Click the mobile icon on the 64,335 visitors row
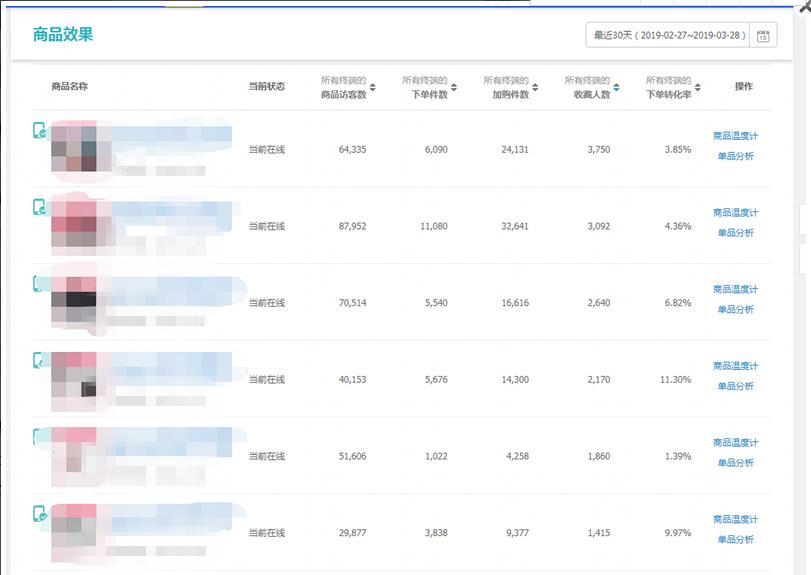The height and width of the screenshot is (575, 811). (x=40, y=131)
